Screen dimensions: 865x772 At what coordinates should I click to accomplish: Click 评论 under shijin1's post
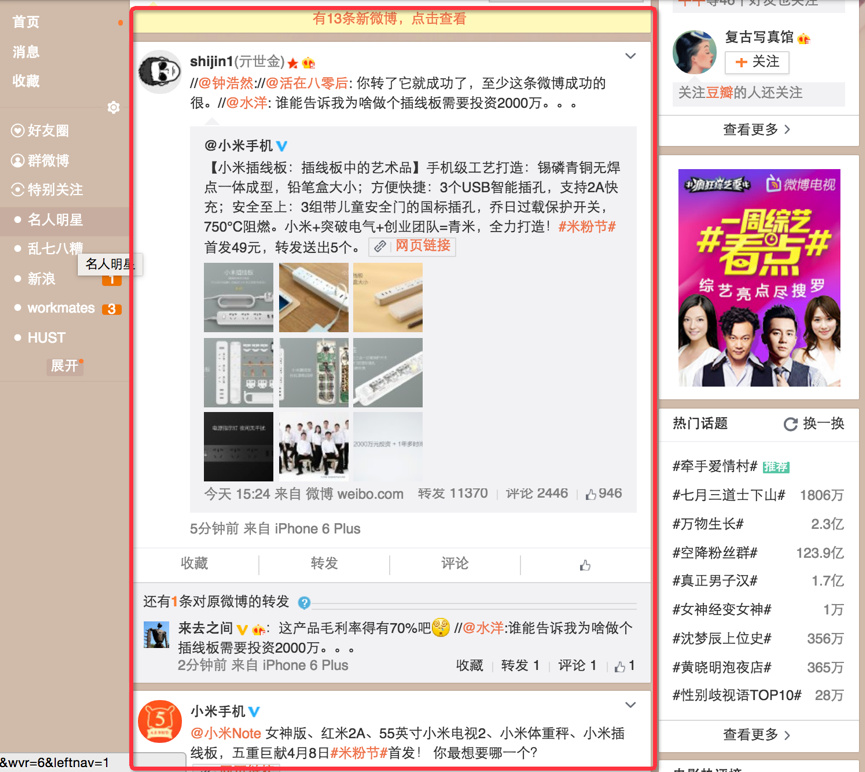pos(455,563)
